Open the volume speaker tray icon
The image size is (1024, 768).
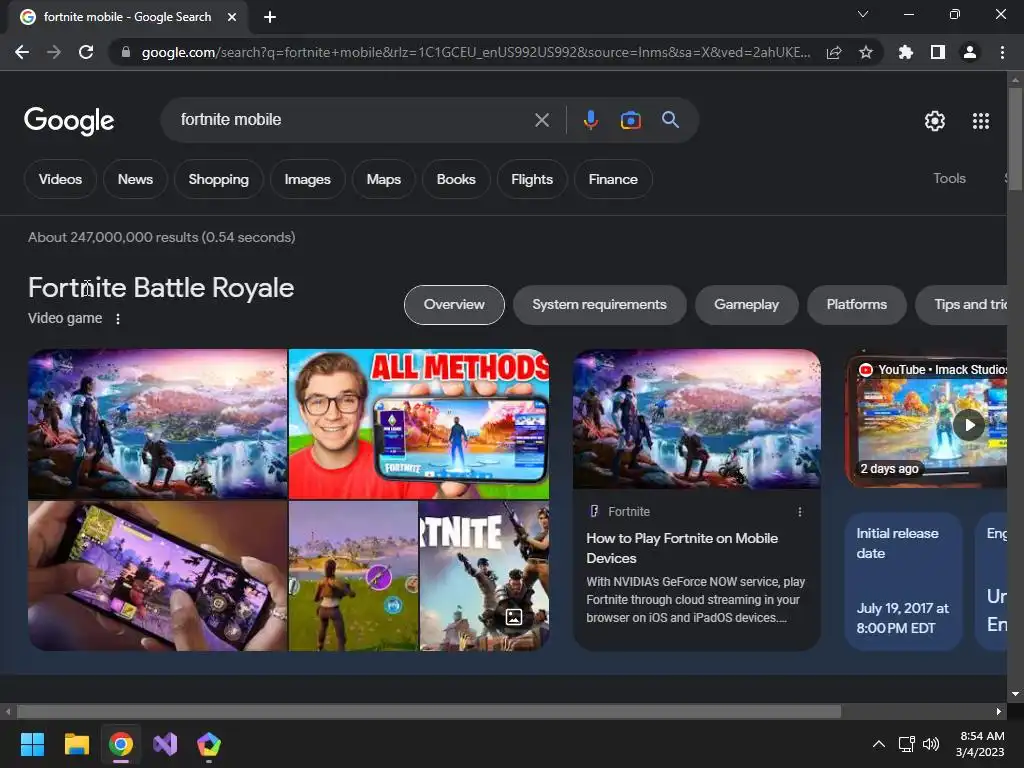tap(931, 744)
